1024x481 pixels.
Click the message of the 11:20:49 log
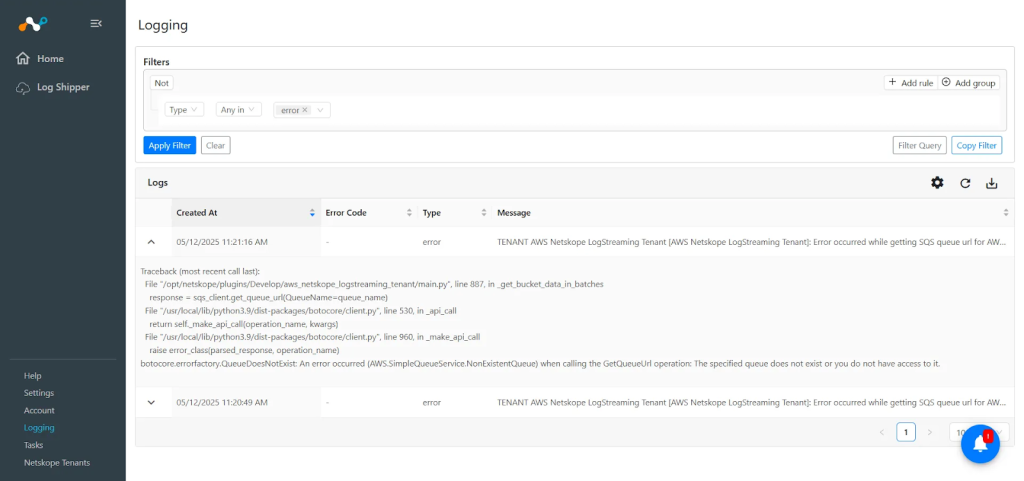point(752,403)
